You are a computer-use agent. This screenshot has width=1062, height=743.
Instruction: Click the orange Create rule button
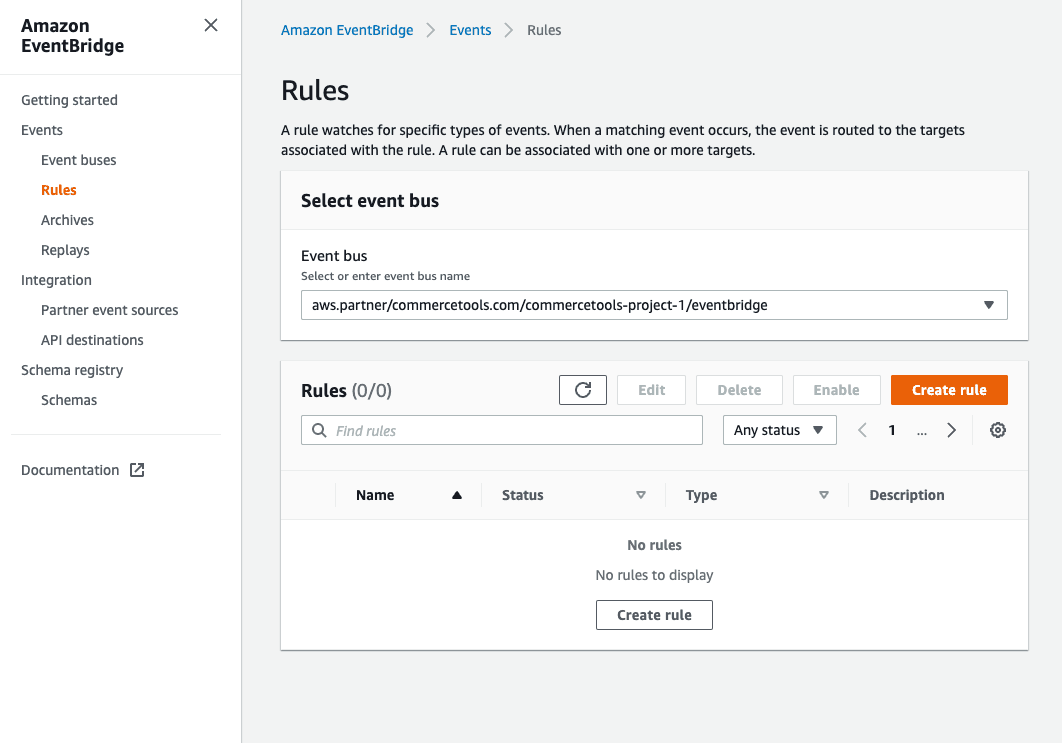pyautogui.click(x=948, y=390)
